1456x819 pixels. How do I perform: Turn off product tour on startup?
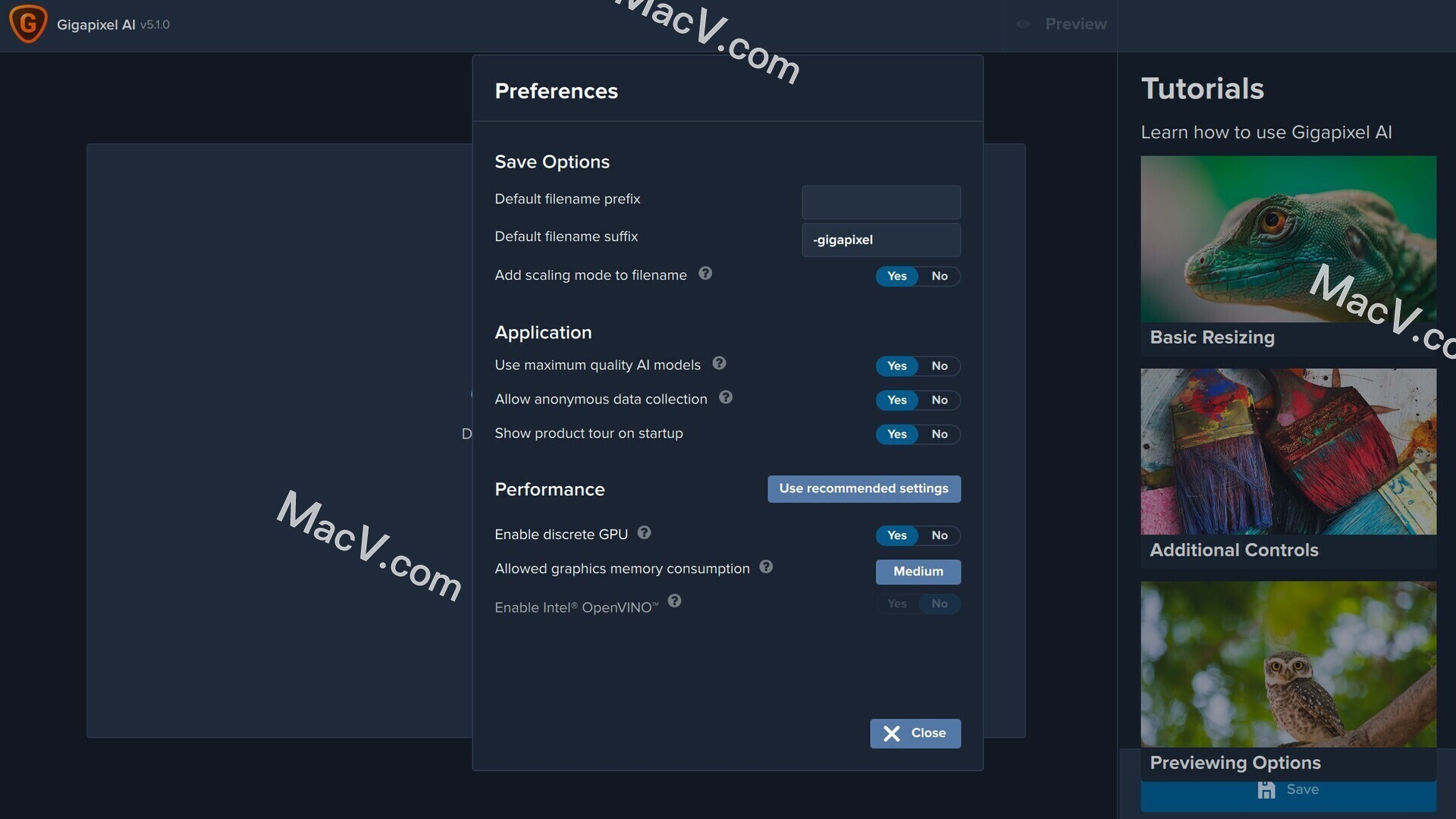[x=939, y=435]
